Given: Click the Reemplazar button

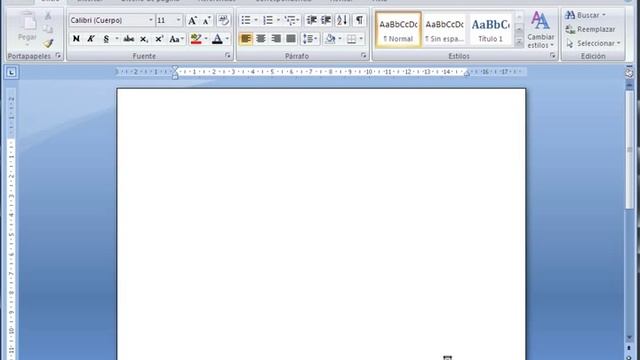Looking at the screenshot, I should click(x=590, y=29).
